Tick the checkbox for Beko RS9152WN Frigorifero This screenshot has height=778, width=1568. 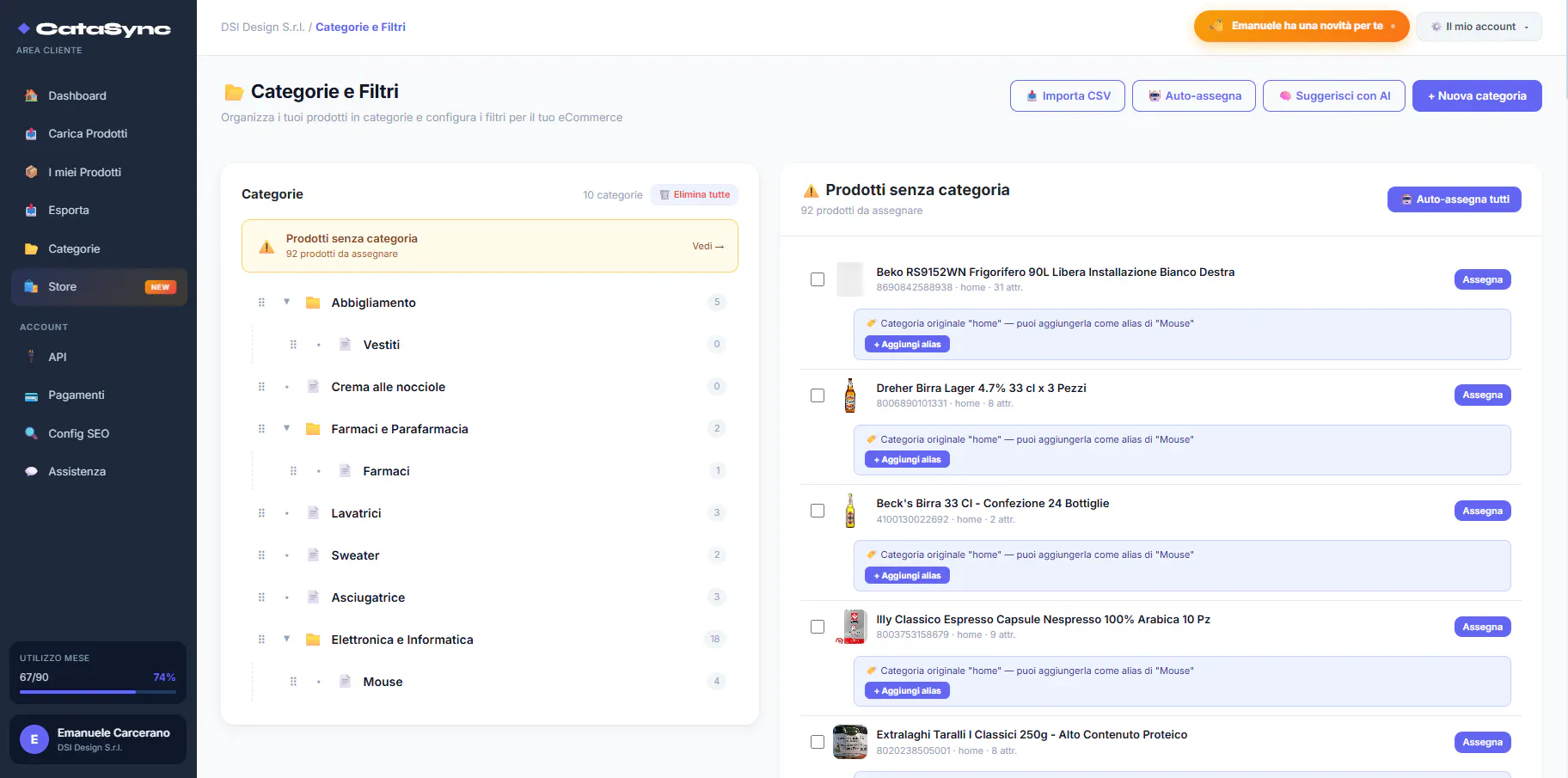(x=818, y=279)
